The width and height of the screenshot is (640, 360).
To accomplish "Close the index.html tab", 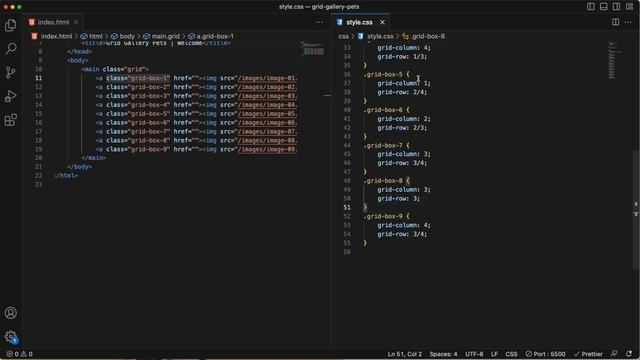I will point(76,22).
